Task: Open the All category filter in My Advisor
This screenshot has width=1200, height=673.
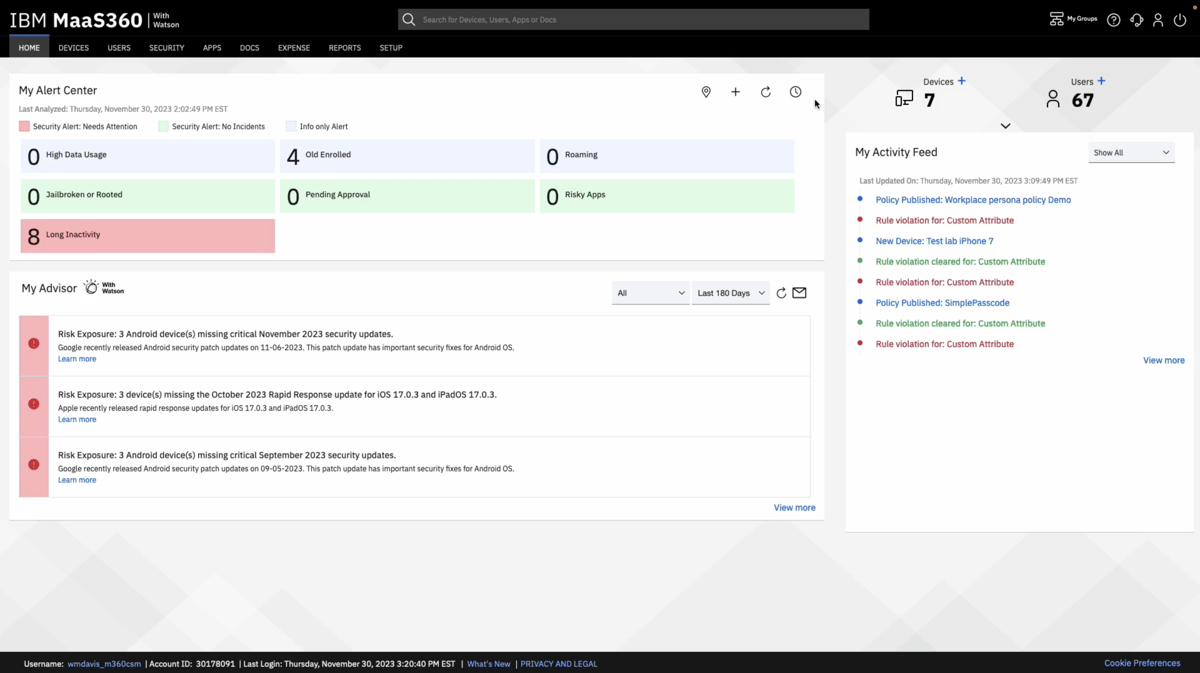Action: coord(650,293)
